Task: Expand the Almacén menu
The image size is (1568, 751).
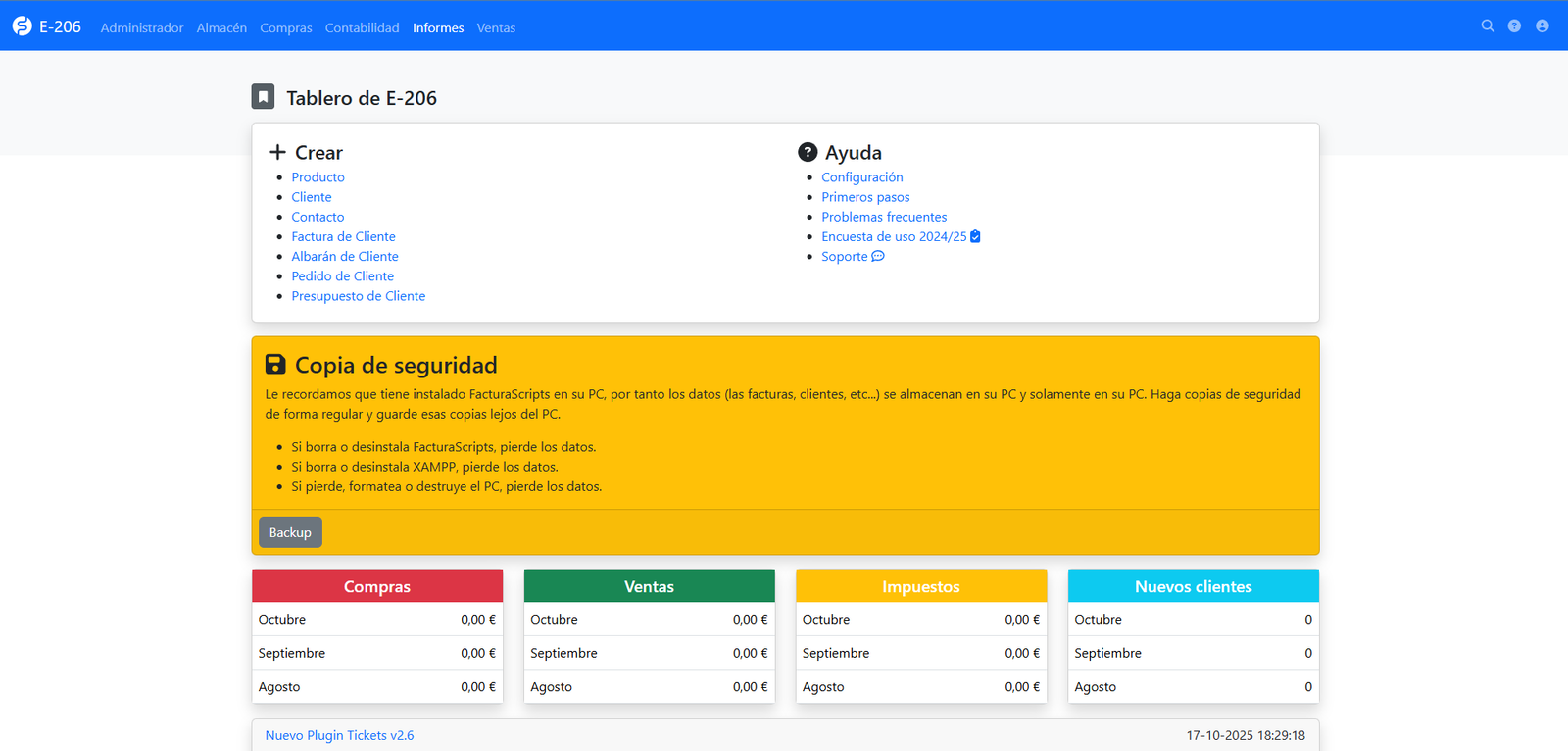Action: coord(221,27)
